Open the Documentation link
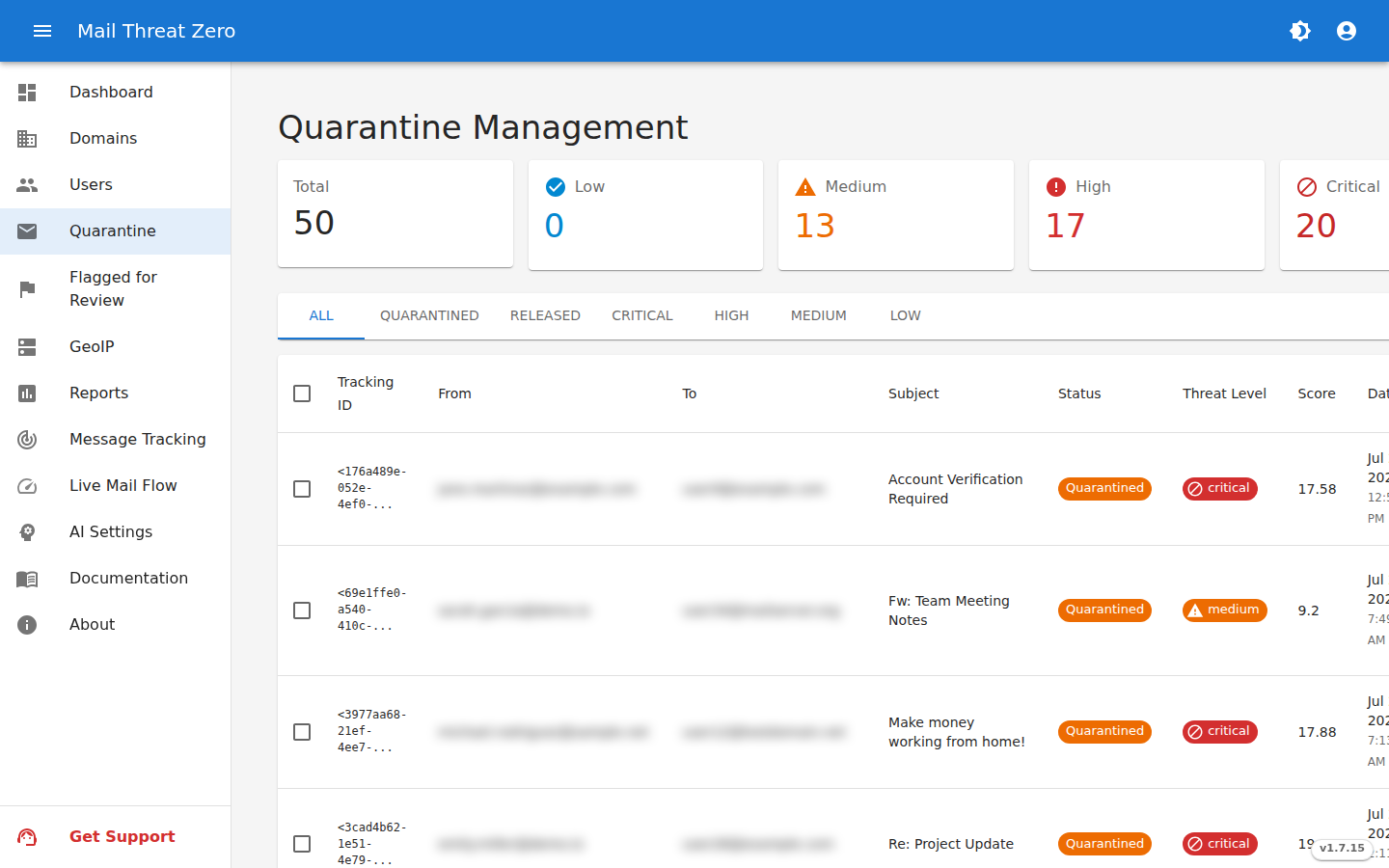 pyautogui.click(x=116, y=579)
